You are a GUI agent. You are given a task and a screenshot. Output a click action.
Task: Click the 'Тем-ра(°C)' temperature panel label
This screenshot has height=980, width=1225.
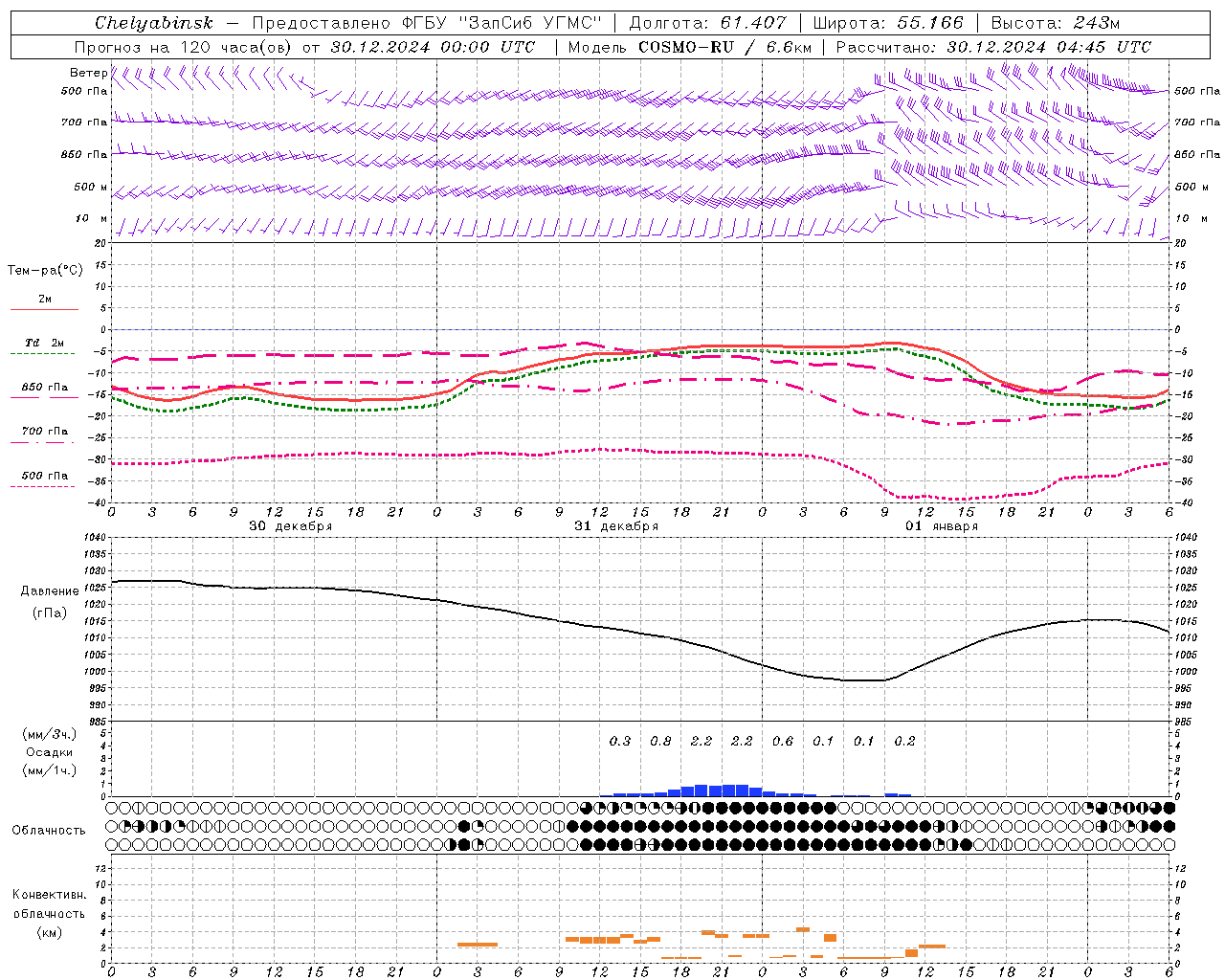click(x=45, y=271)
